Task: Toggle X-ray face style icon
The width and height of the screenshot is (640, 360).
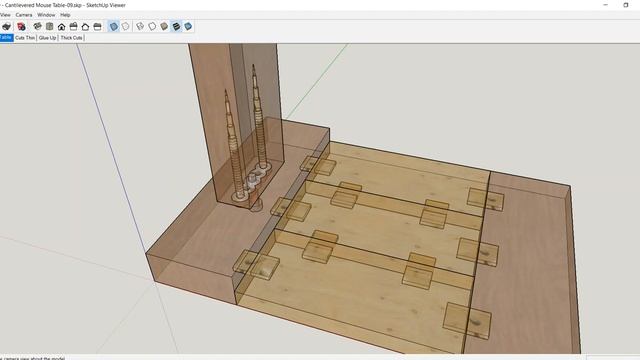Action: [x=113, y=27]
